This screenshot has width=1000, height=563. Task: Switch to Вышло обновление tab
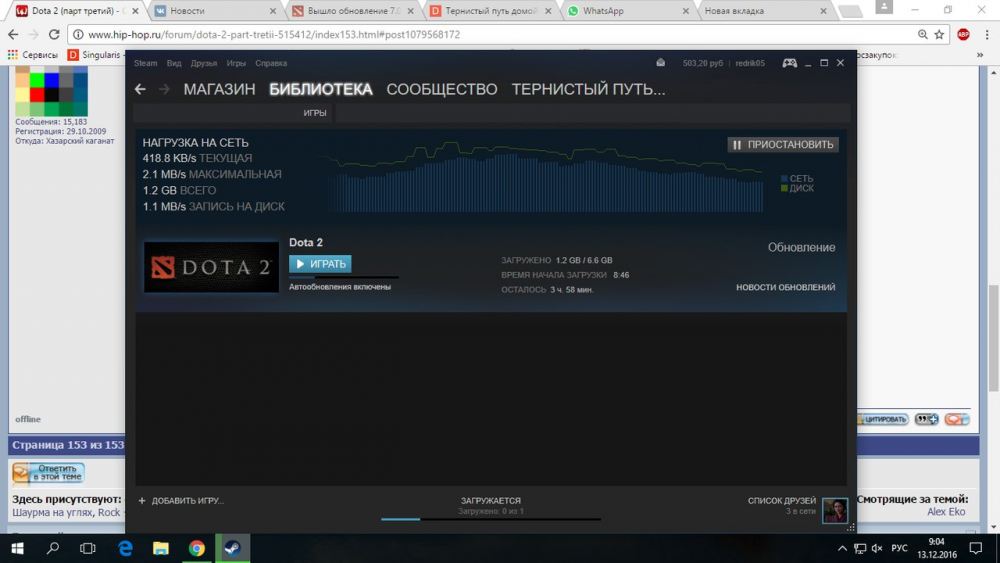point(352,11)
